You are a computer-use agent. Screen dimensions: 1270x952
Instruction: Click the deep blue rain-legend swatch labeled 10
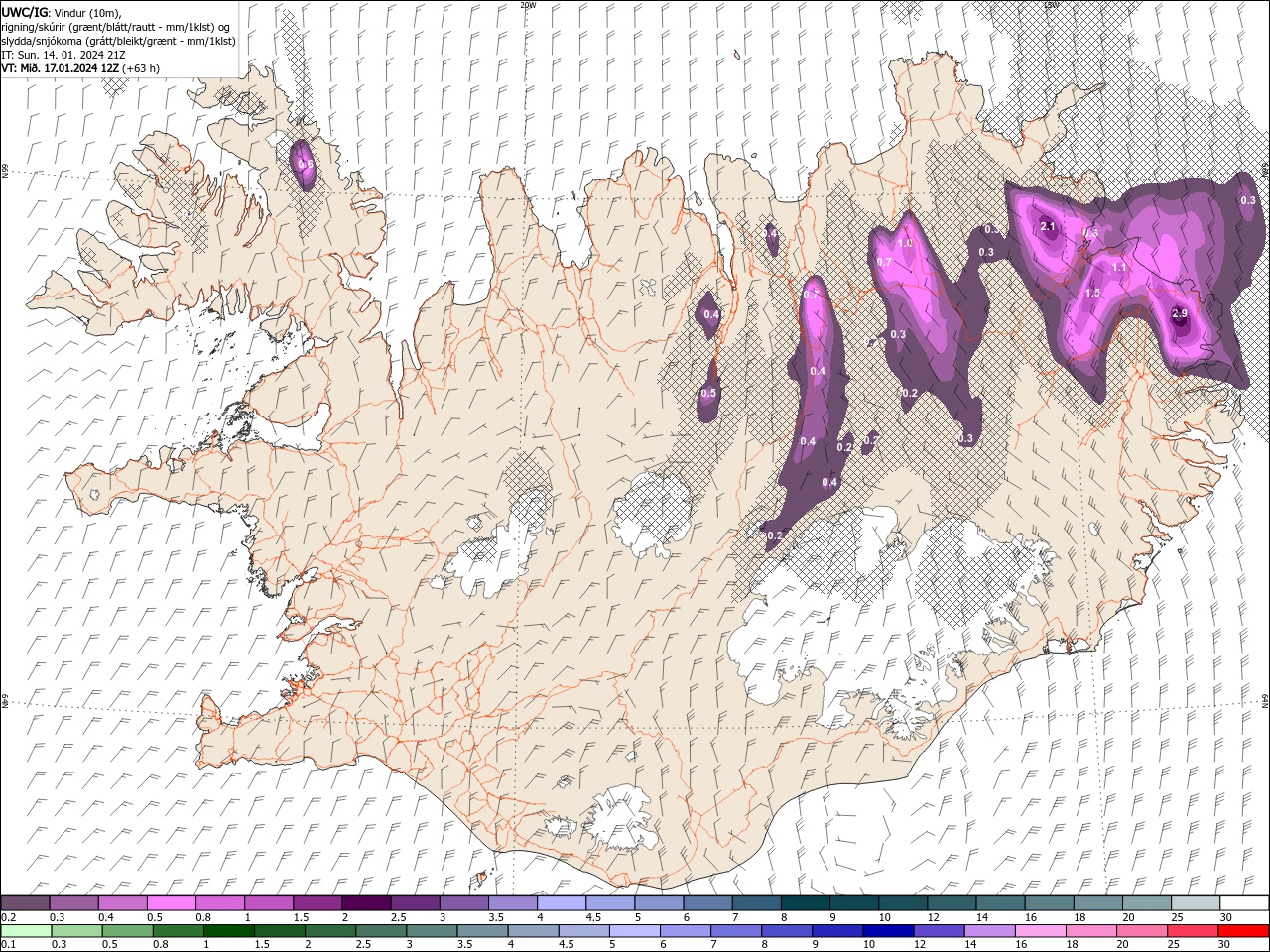click(x=888, y=931)
